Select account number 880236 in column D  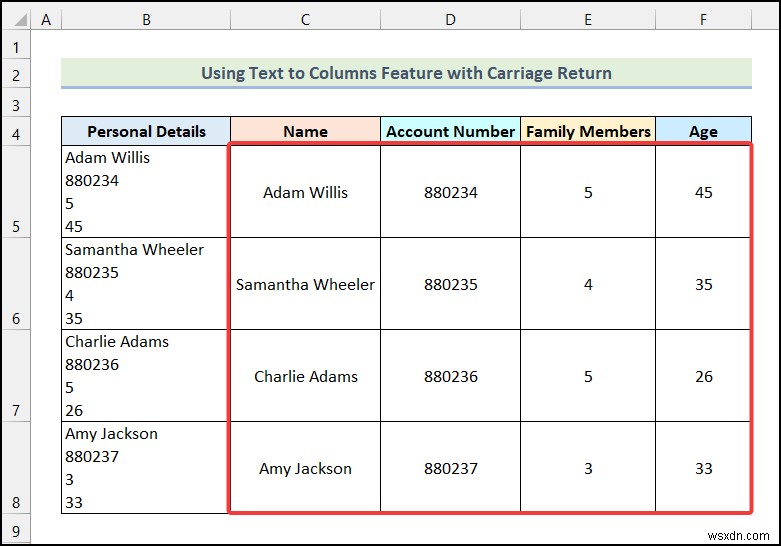450,376
